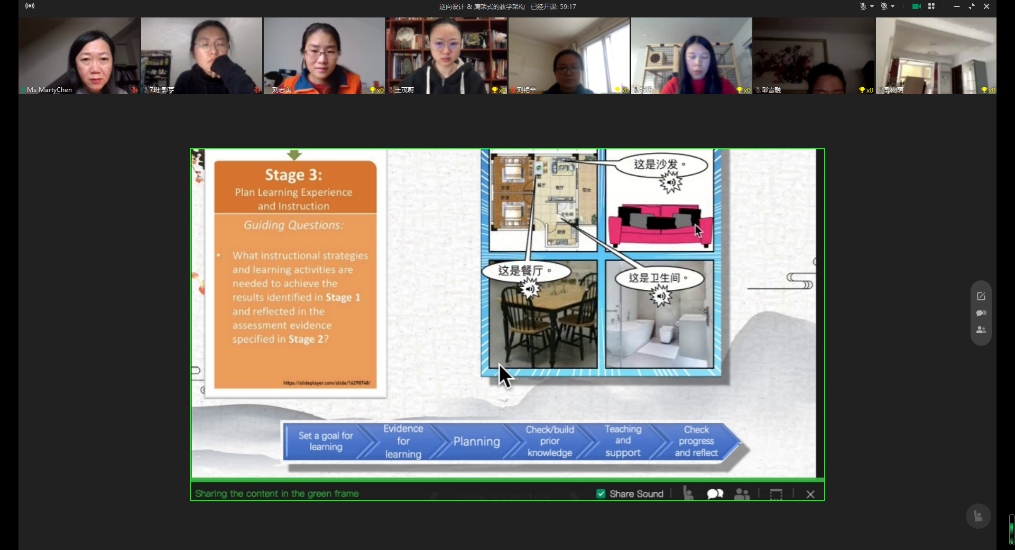Select Ms. MartyChen's video thumbnail

(x=79, y=55)
